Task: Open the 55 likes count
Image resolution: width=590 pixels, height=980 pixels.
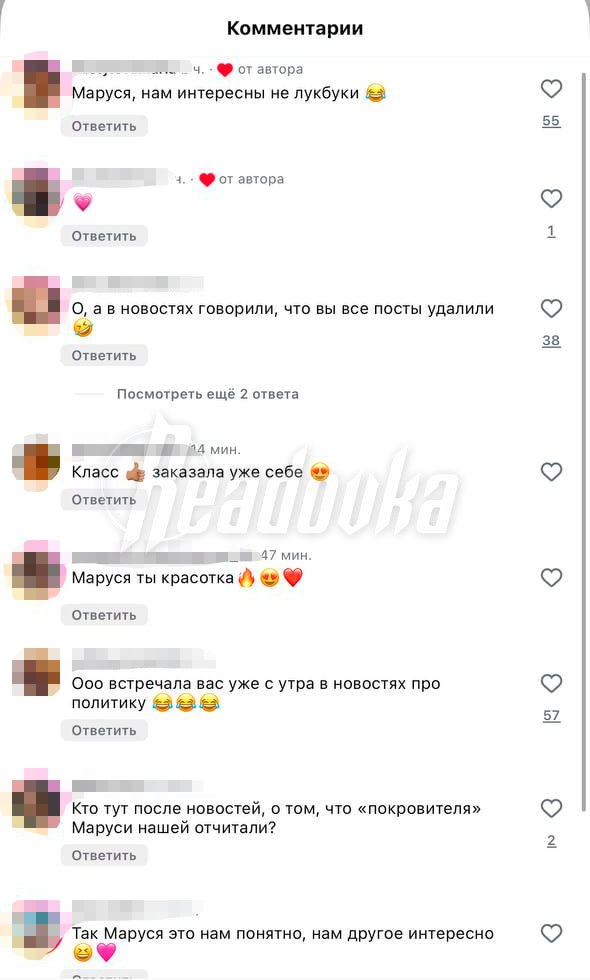Action: [x=551, y=121]
